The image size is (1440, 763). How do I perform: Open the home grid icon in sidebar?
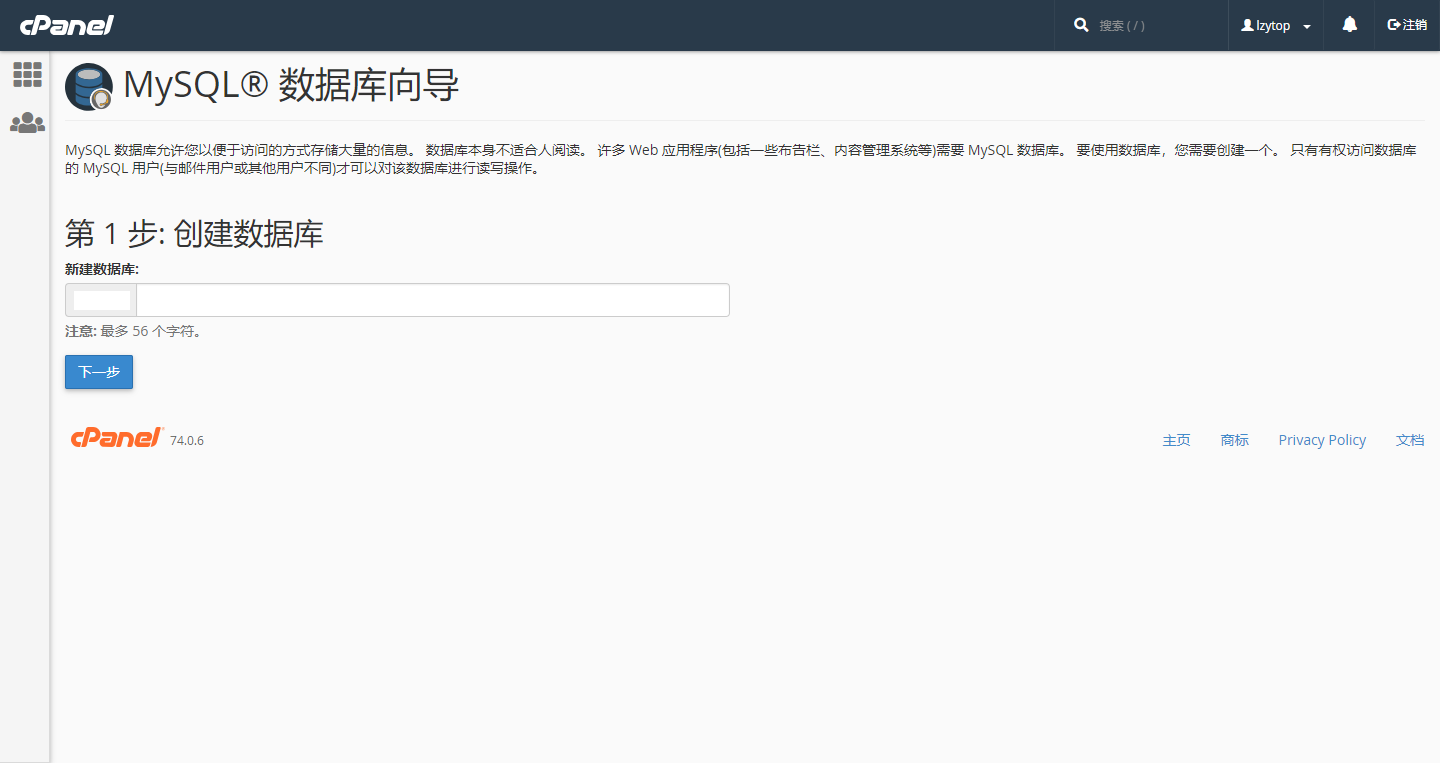[x=27, y=74]
